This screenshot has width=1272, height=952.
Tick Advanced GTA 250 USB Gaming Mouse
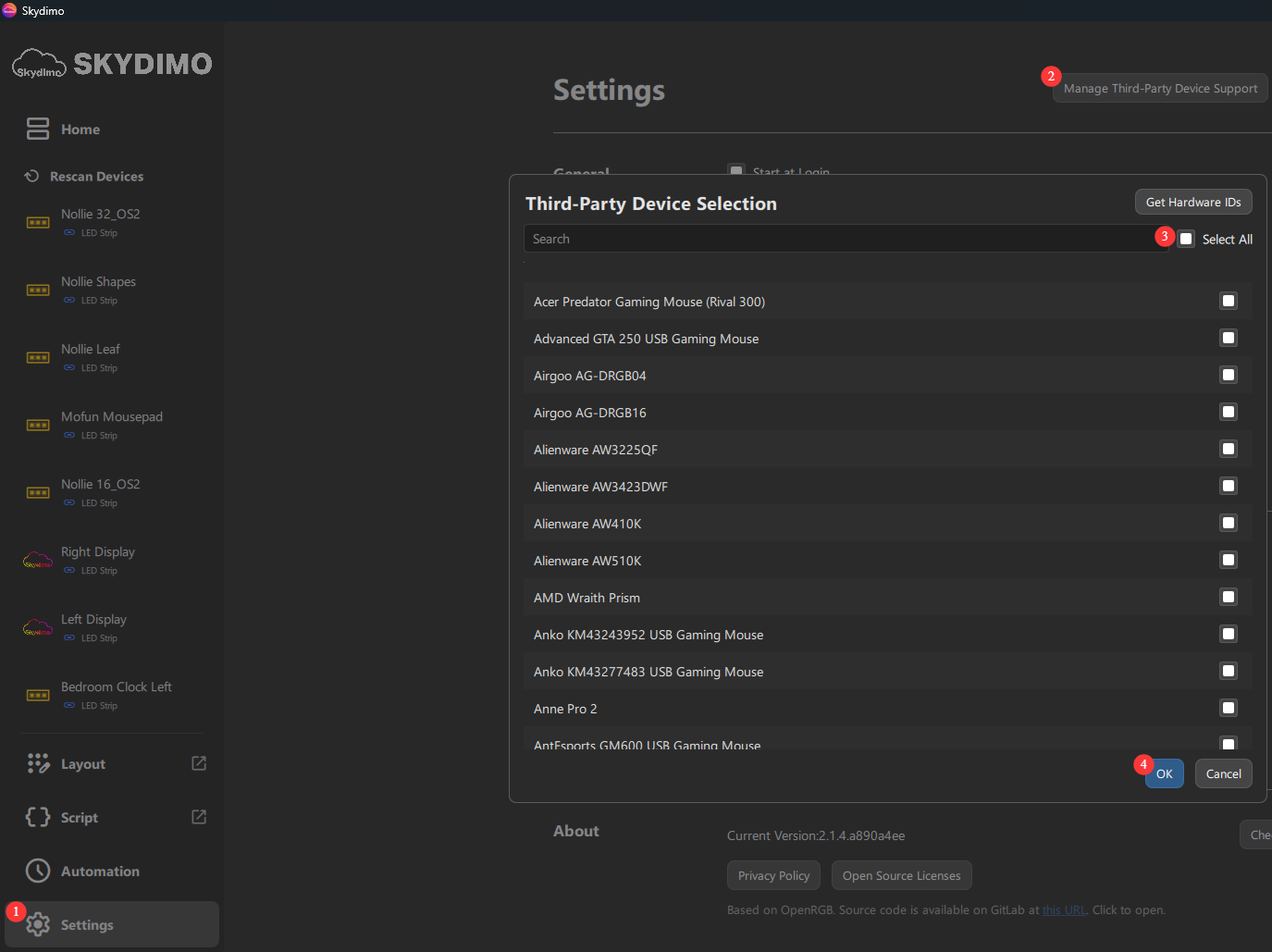click(x=1229, y=338)
